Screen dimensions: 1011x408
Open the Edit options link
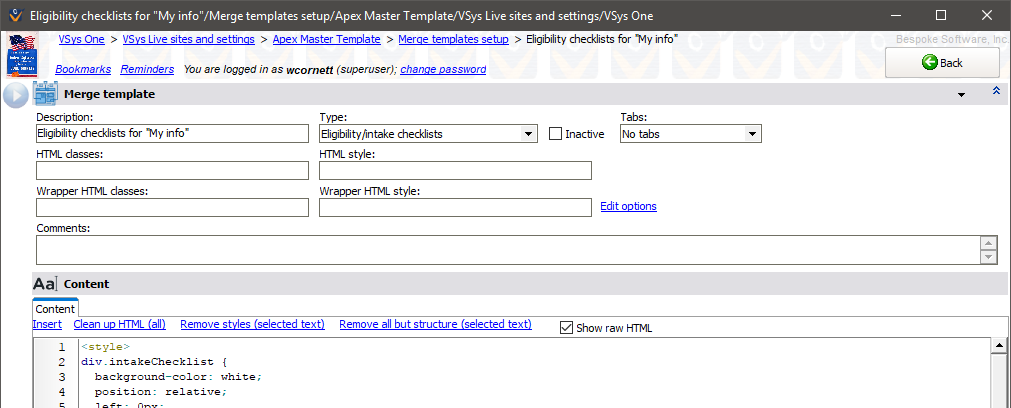628,206
